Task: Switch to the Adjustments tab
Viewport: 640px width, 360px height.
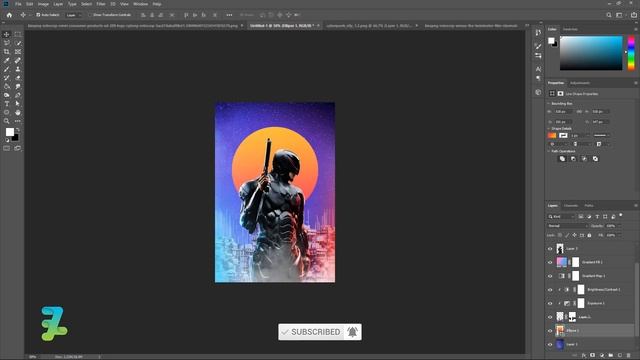Action: (x=580, y=83)
